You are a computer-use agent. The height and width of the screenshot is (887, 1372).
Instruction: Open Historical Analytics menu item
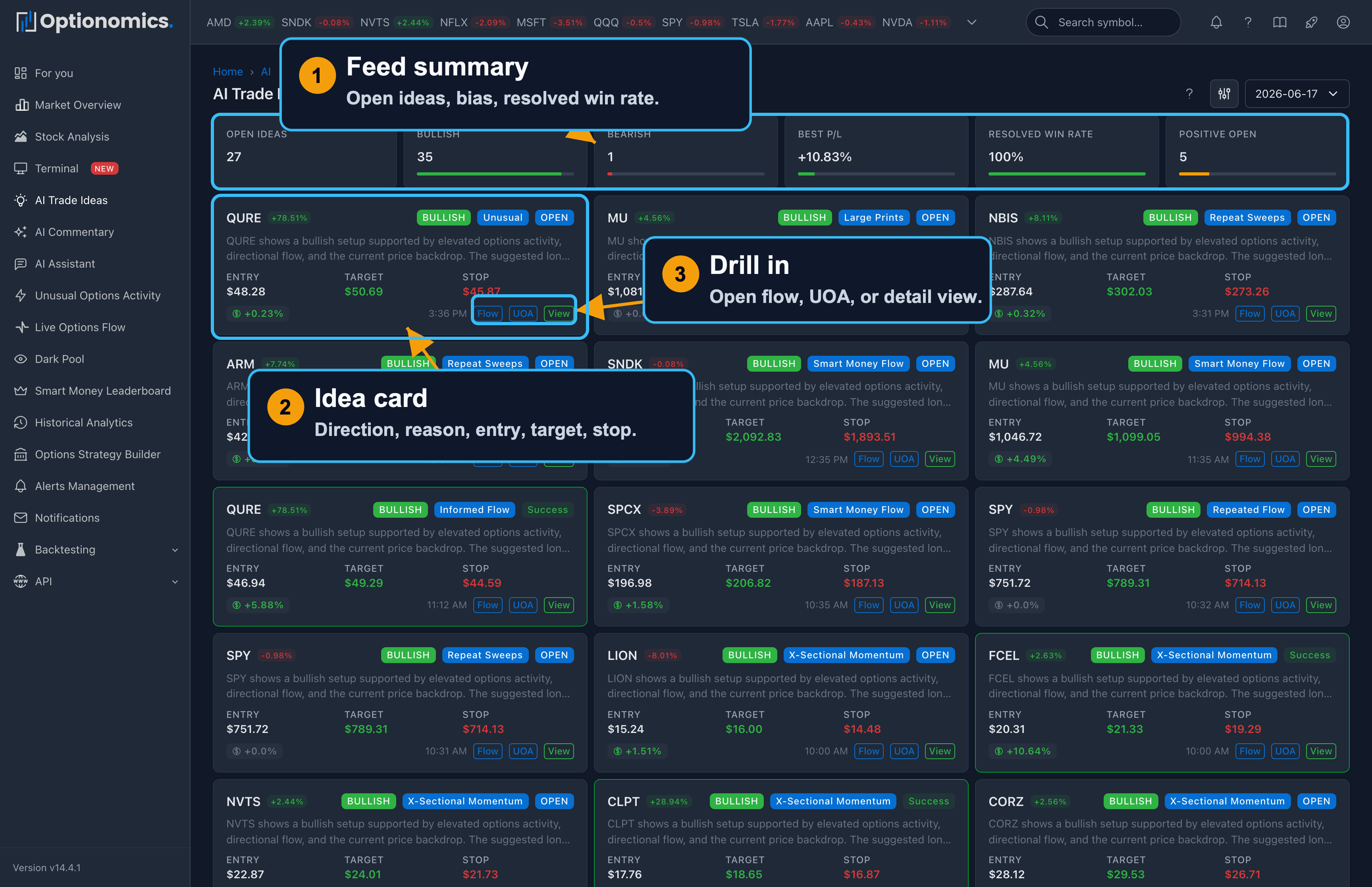point(83,422)
